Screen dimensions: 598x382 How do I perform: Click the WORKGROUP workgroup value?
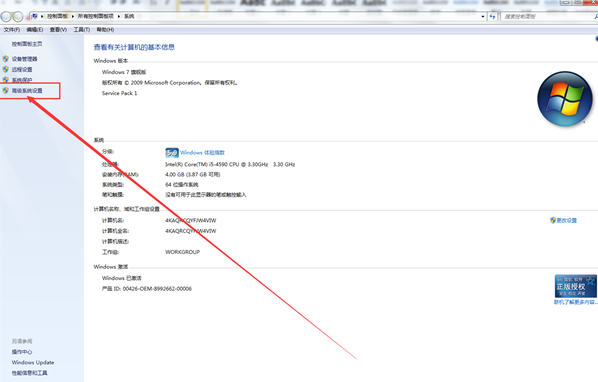point(182,252)
